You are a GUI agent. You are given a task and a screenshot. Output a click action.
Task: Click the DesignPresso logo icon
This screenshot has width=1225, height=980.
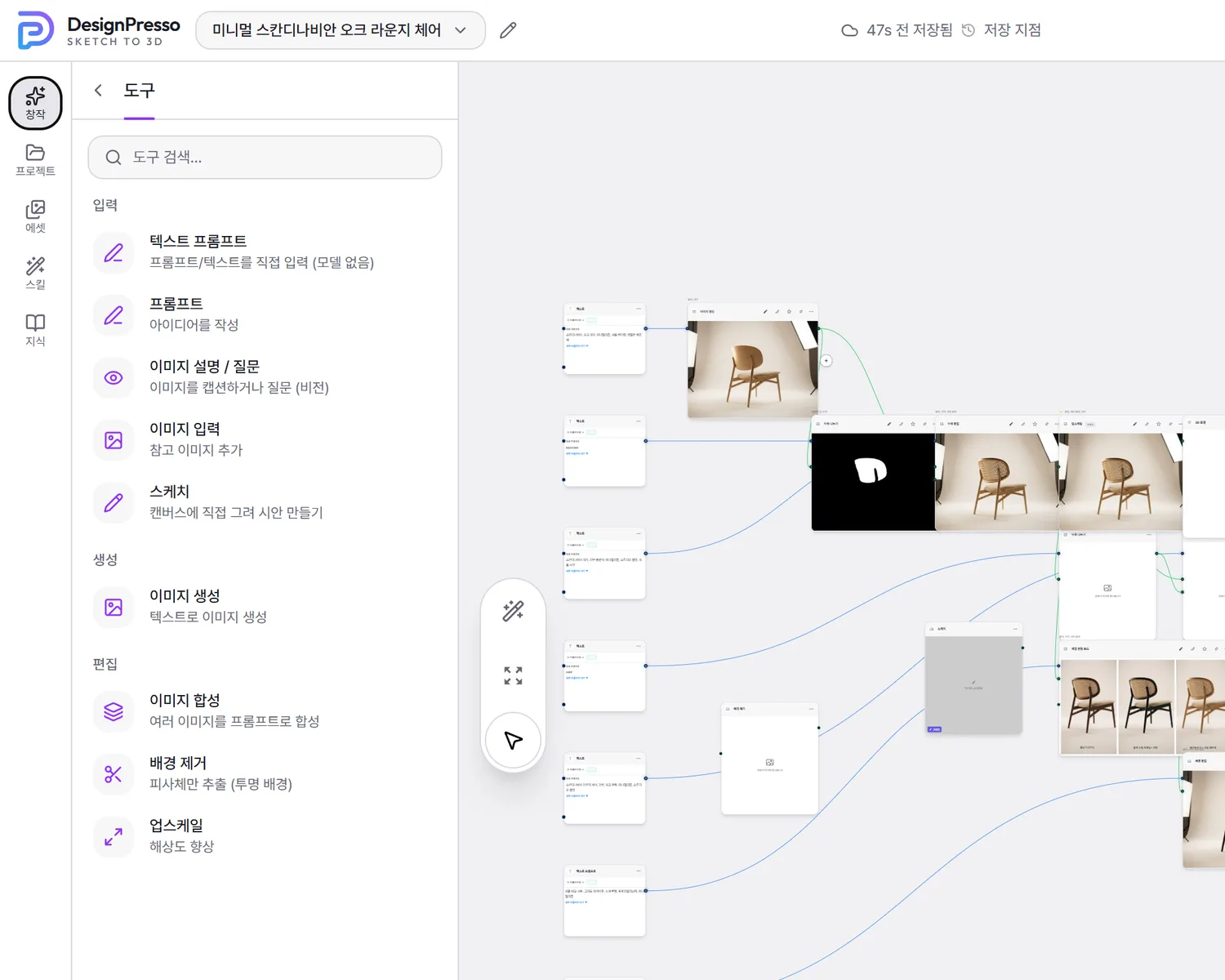pos(35,30)
